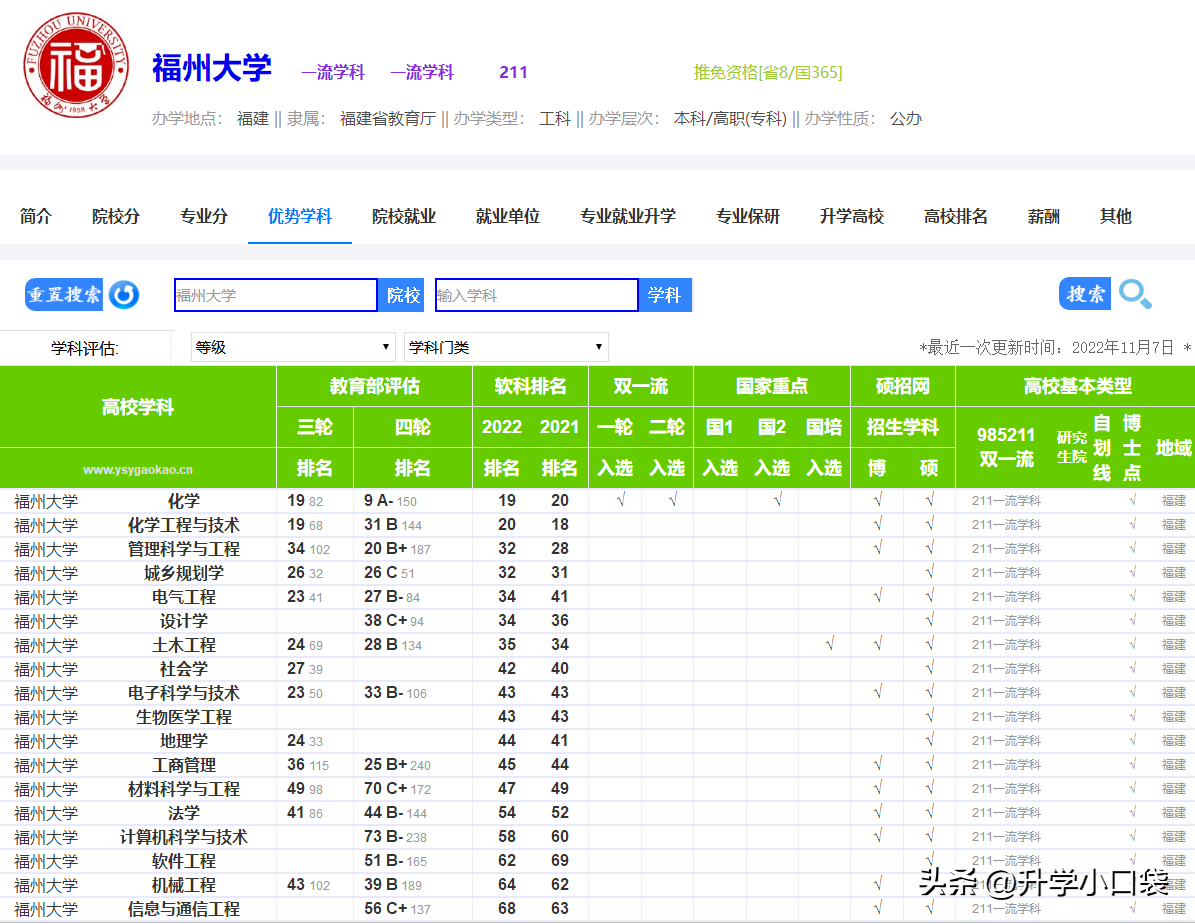Switch to the 简介 tab

point(36,217)
